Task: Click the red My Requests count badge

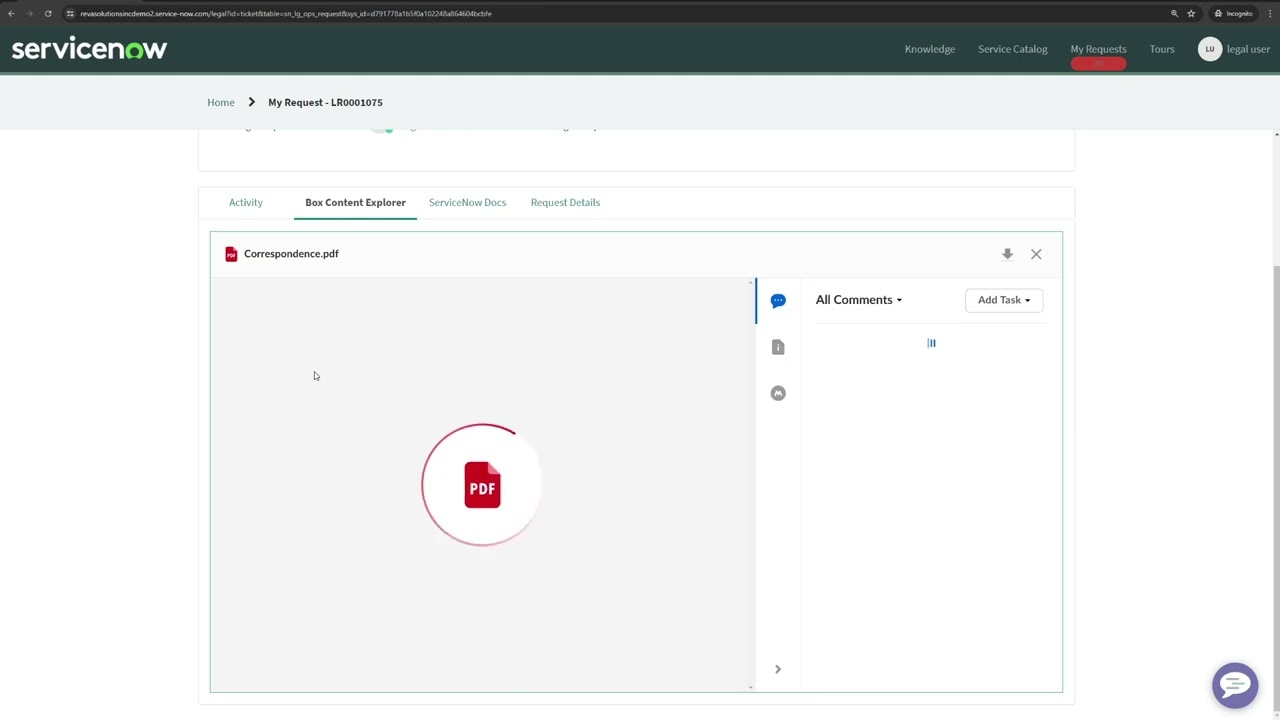Action: (1098, 64)
